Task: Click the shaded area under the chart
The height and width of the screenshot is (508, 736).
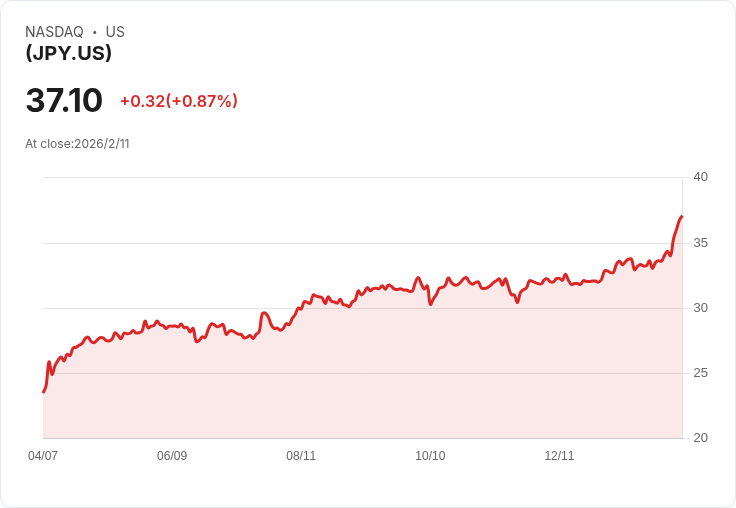Action: (x=362, y=376)
